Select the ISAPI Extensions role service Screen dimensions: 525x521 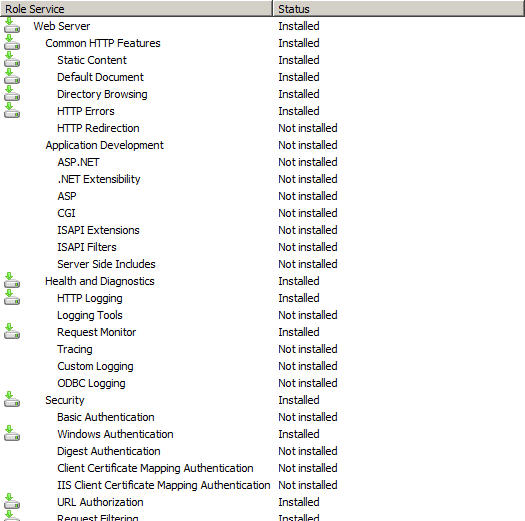[x=98, y=230]
